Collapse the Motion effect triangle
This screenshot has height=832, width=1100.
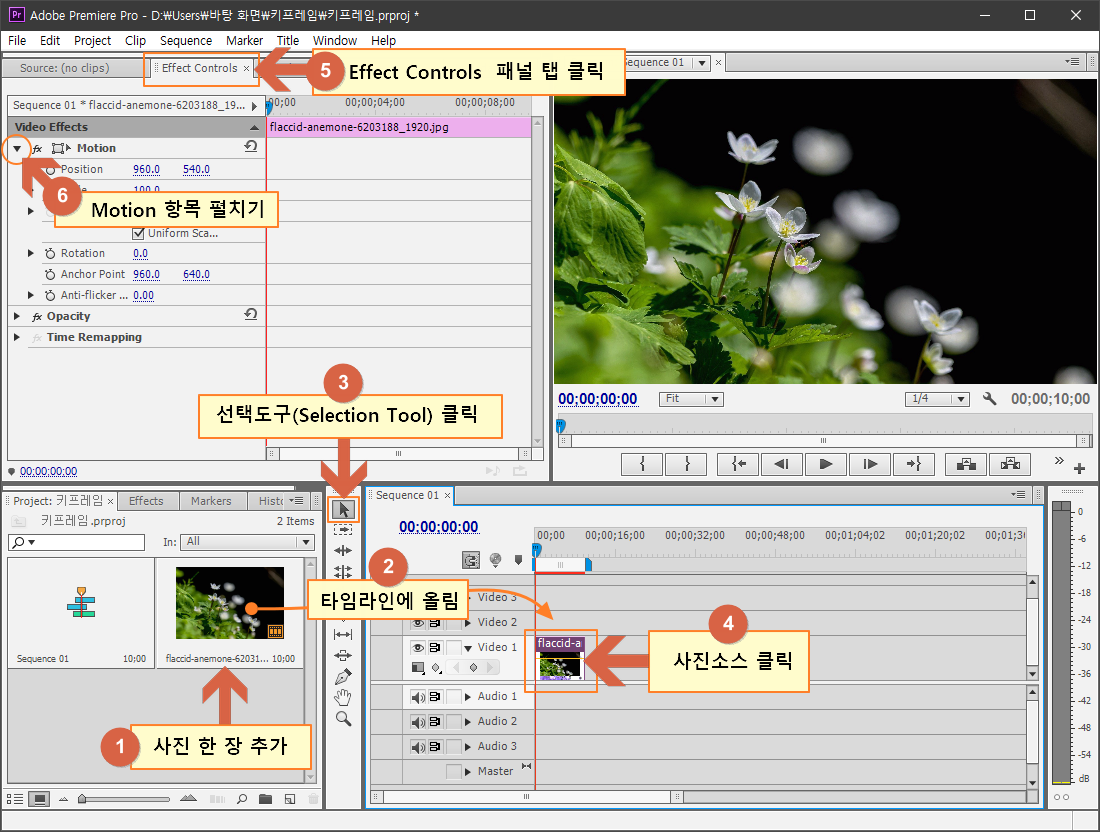[17, 149]
